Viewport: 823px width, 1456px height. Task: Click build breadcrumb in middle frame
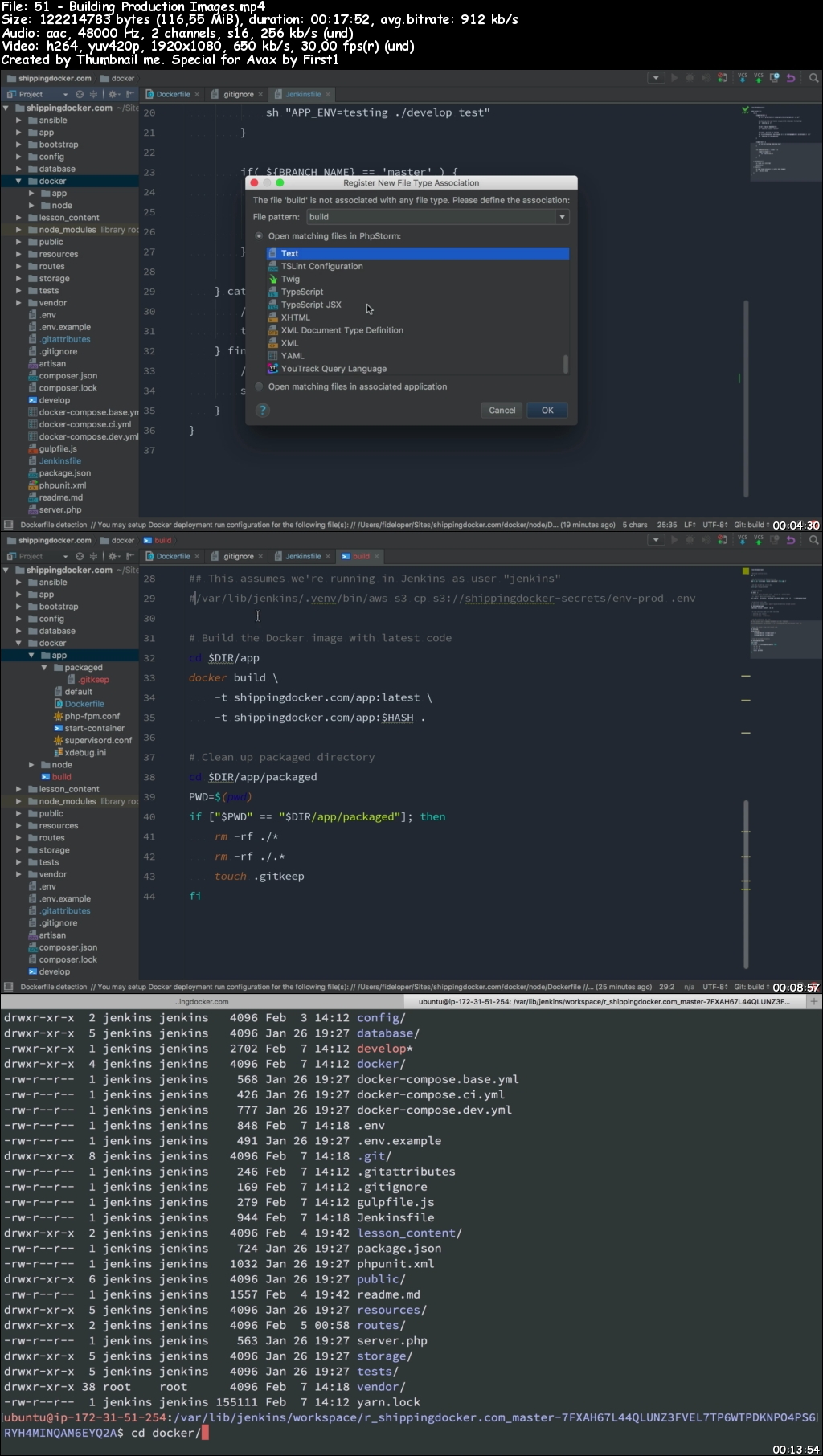pyautogui.click(x=158, y=540)
